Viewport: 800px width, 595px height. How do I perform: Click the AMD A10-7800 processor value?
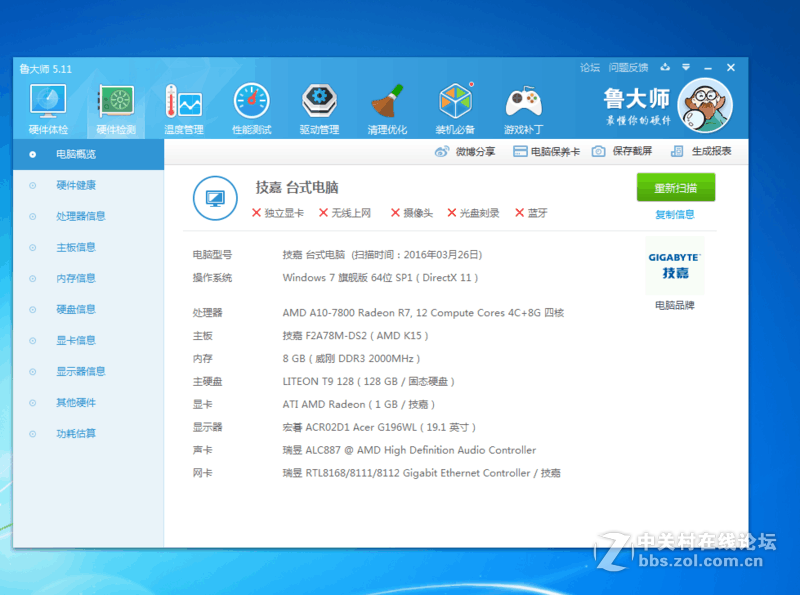tap(423, 313)
